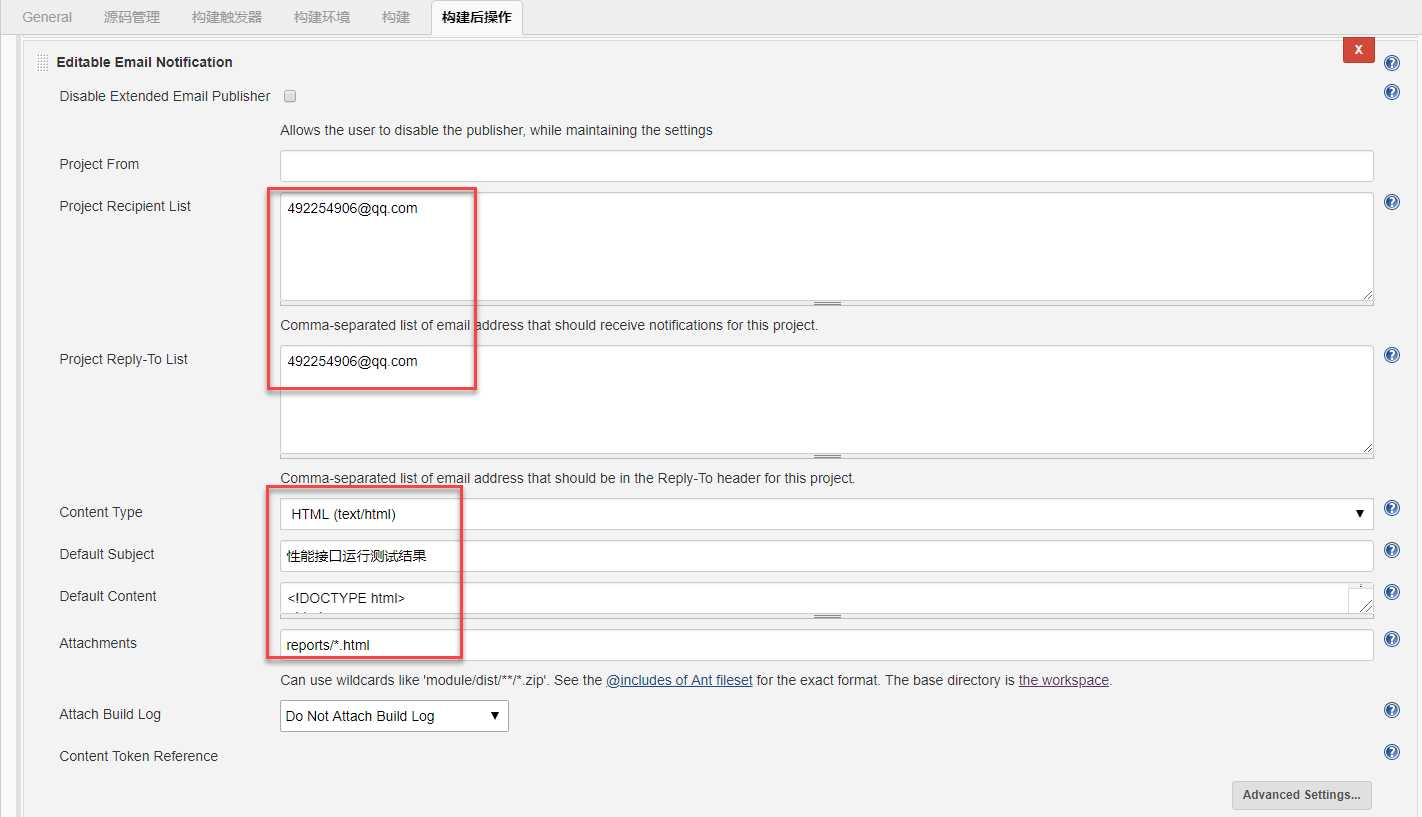1422x817 pixels.
Task: Delete Editable Email Notification with red X
Action: pos(1358,49)
